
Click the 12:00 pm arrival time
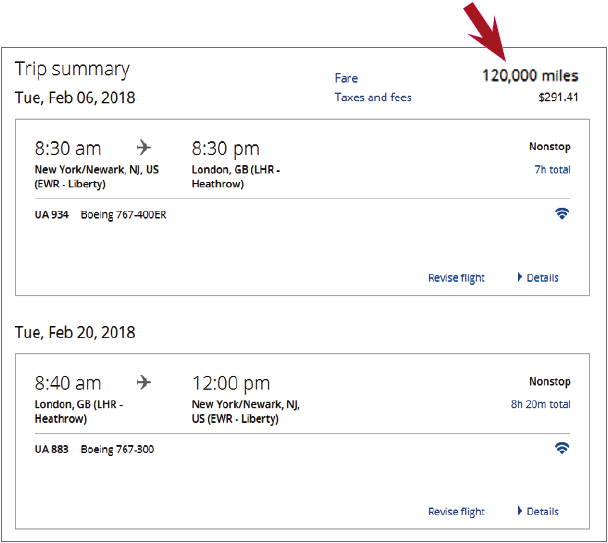pos(230,383)
